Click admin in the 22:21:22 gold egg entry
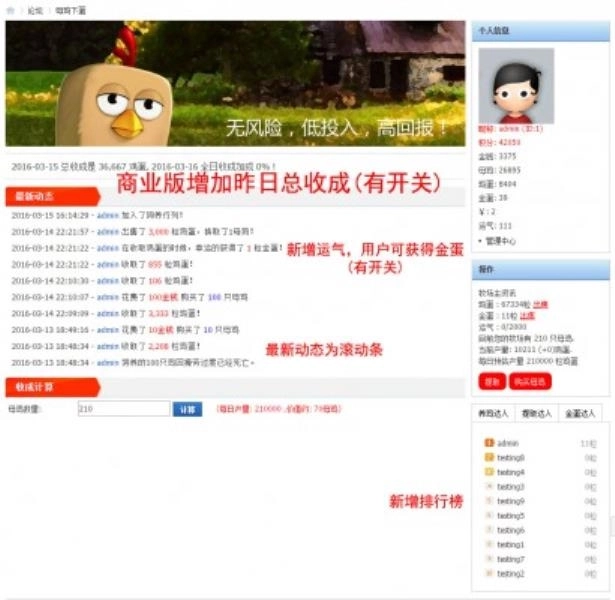 point(108,248)
